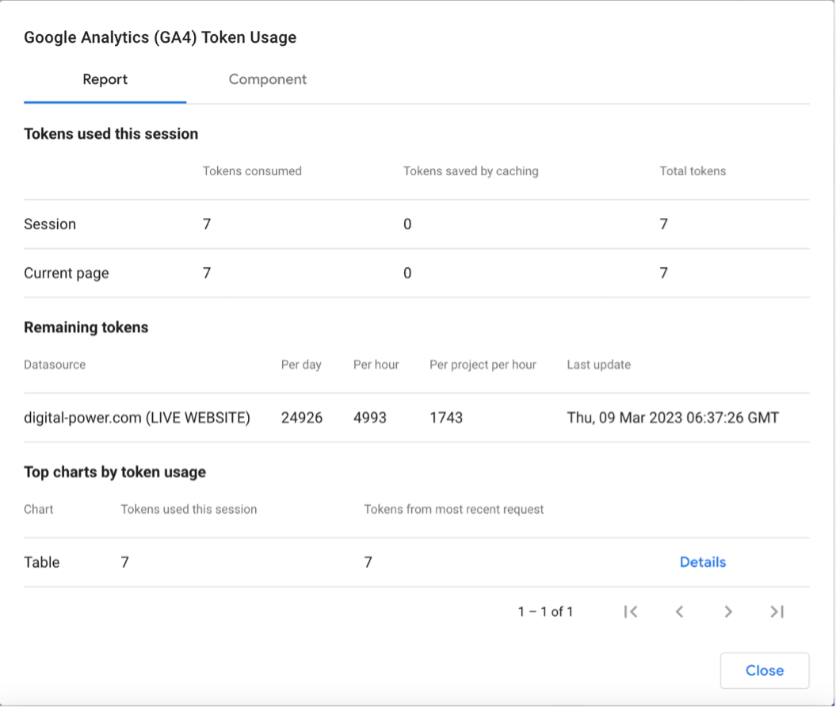Click the Tokens from most recent request header
Viewport: 840px width, 711px height.
(453, 509)
